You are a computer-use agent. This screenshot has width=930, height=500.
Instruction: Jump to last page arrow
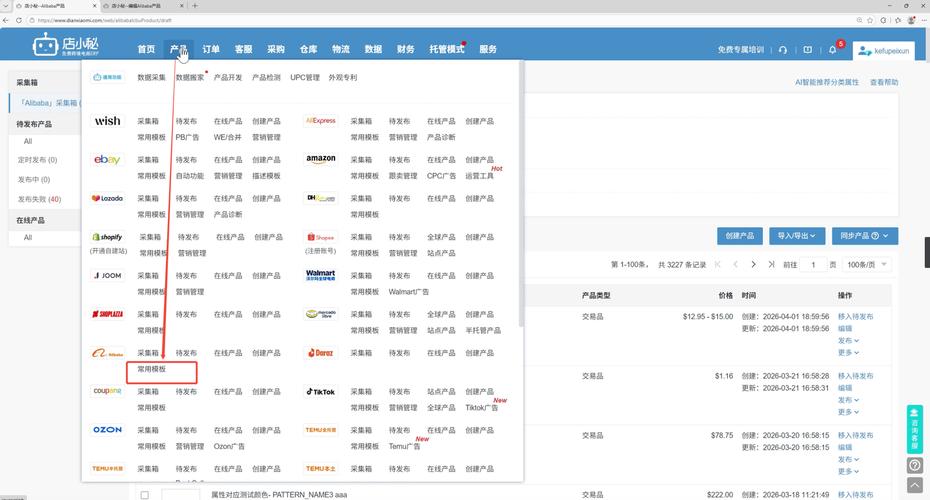click(771, 265)
